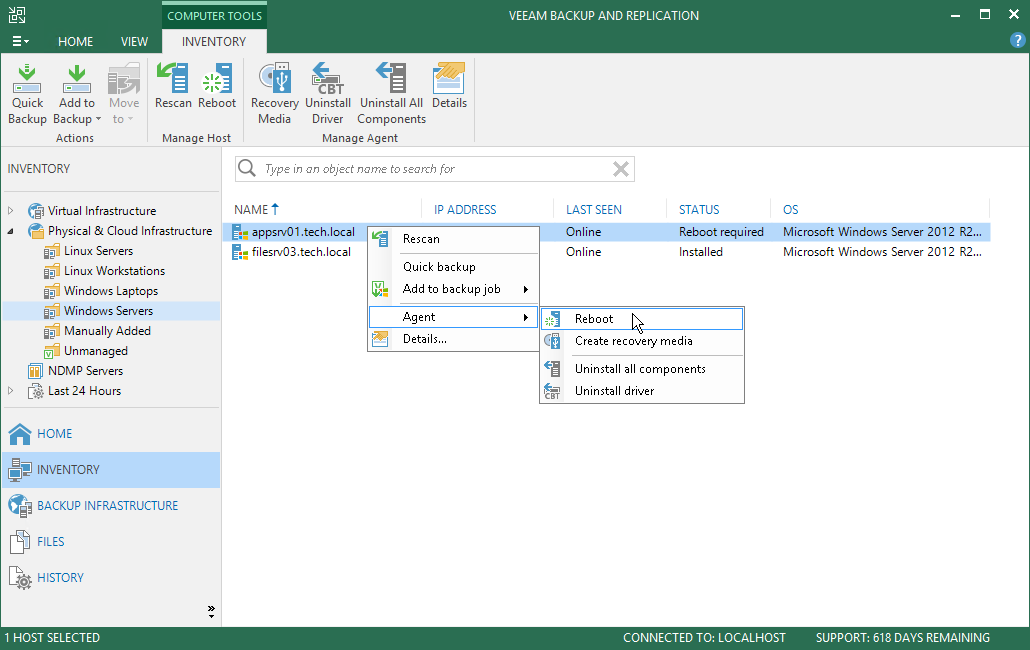The width and height of the screenshot is (1030, 650).
Task: Choose Reboot in the Agent submenu
Action: pos(642,319)
